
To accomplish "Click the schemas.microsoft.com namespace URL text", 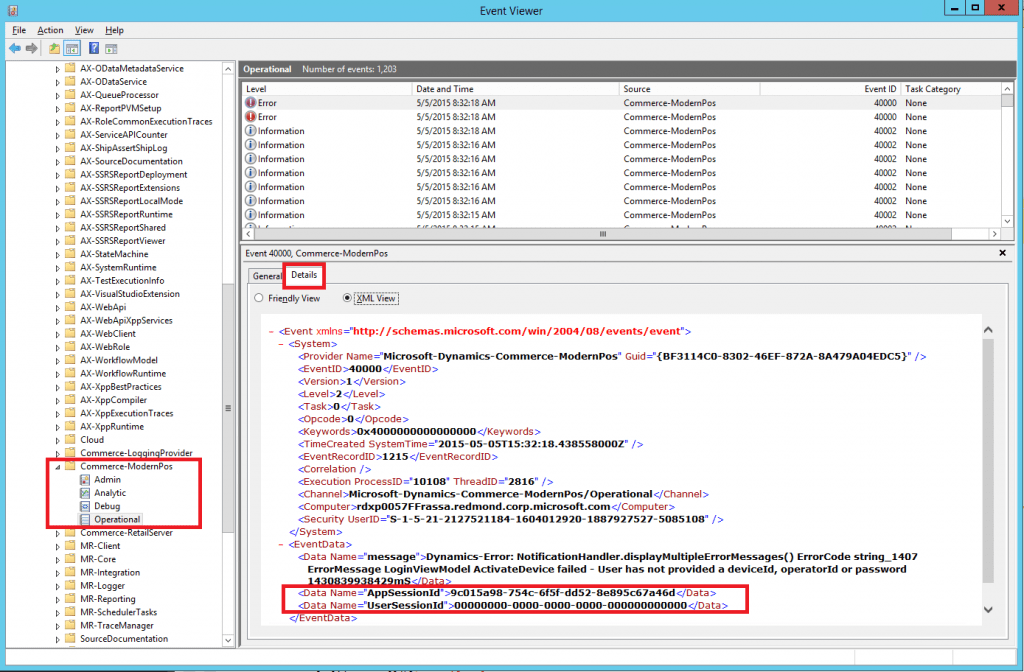I will [x=517, y=331].
